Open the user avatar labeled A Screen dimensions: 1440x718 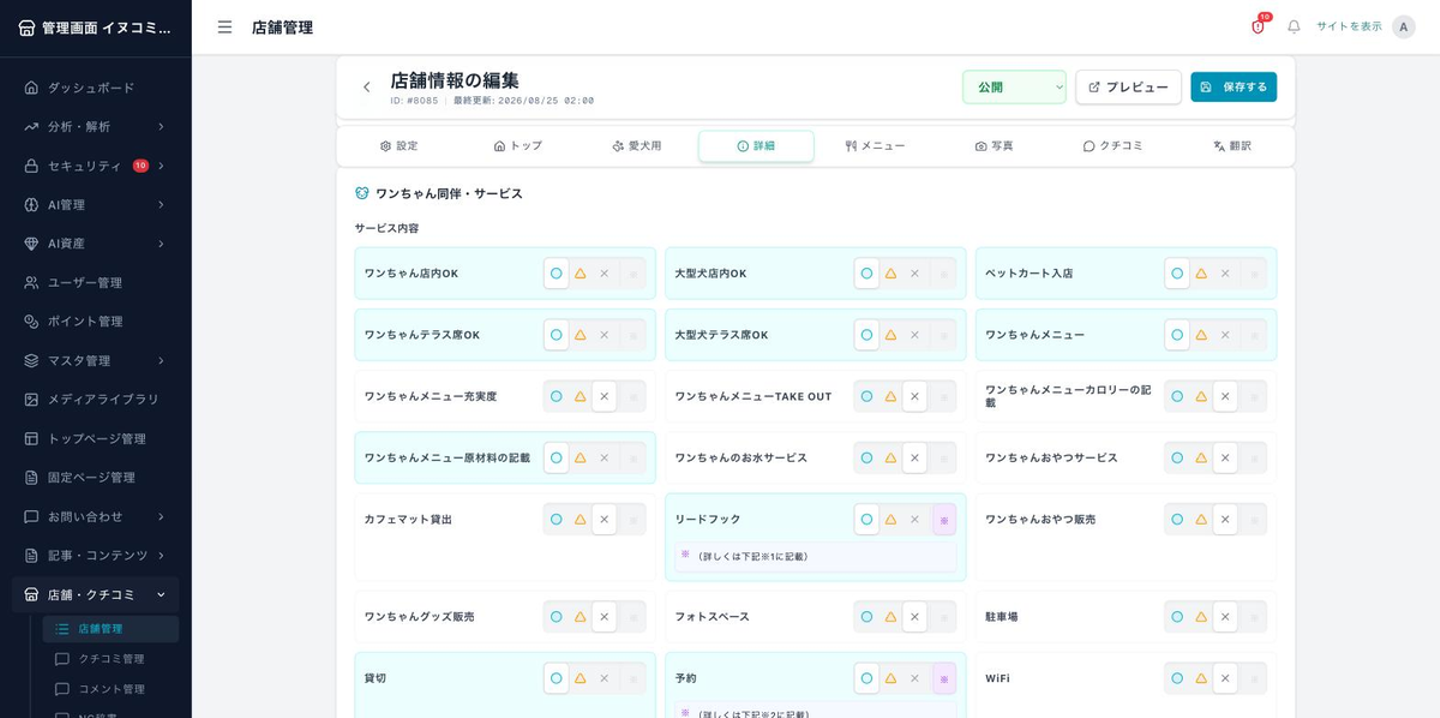(1404, 27)
